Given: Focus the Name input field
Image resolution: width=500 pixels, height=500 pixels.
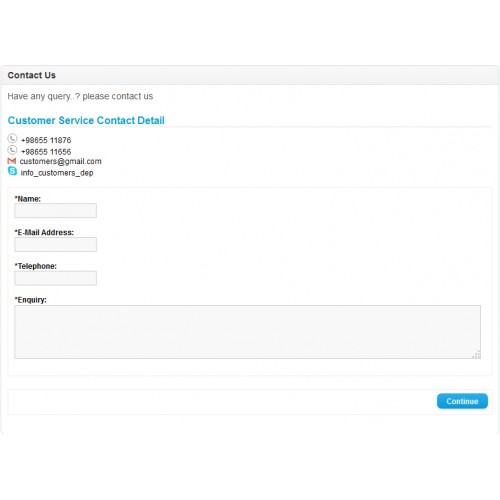Looking at the screenshot, I should [x=56, y=211].
